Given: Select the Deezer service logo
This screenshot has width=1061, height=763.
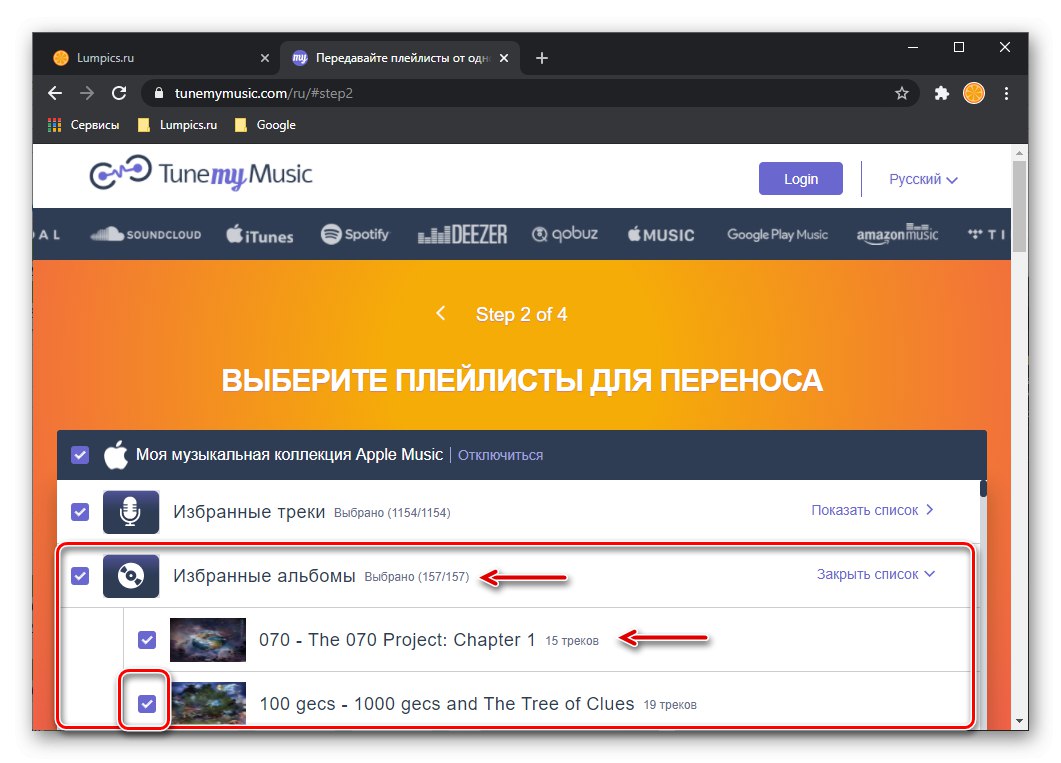Looking at the screenshot, I should (x=462, y=235).
